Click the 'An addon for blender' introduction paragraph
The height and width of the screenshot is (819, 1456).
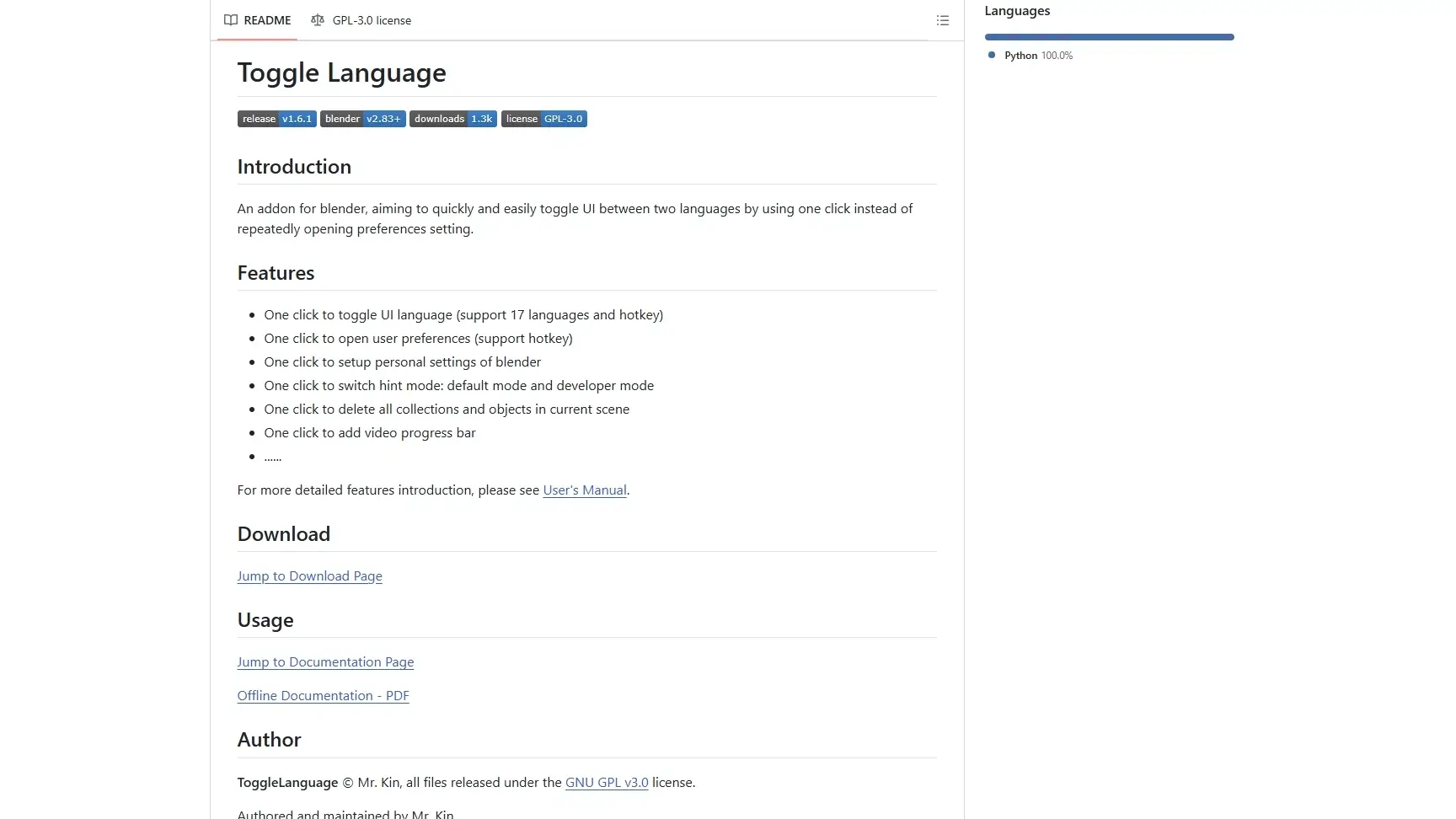[x=575, y=219]
